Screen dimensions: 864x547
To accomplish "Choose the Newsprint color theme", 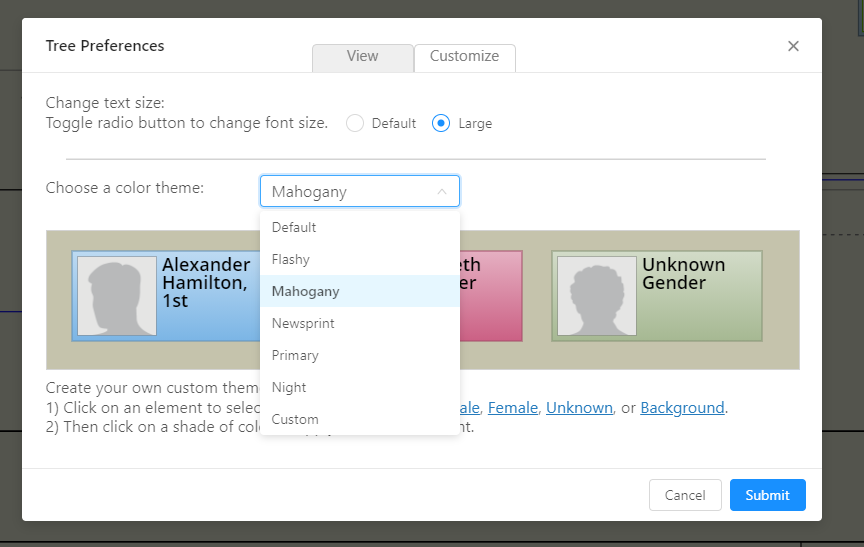I will pyautogui.click(x=303, y=323).
